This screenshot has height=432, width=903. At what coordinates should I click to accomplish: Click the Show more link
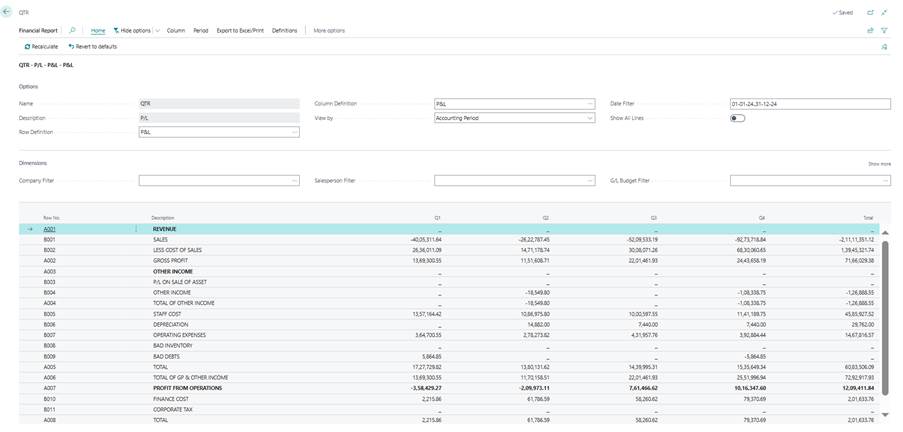[x=879, y=163]
